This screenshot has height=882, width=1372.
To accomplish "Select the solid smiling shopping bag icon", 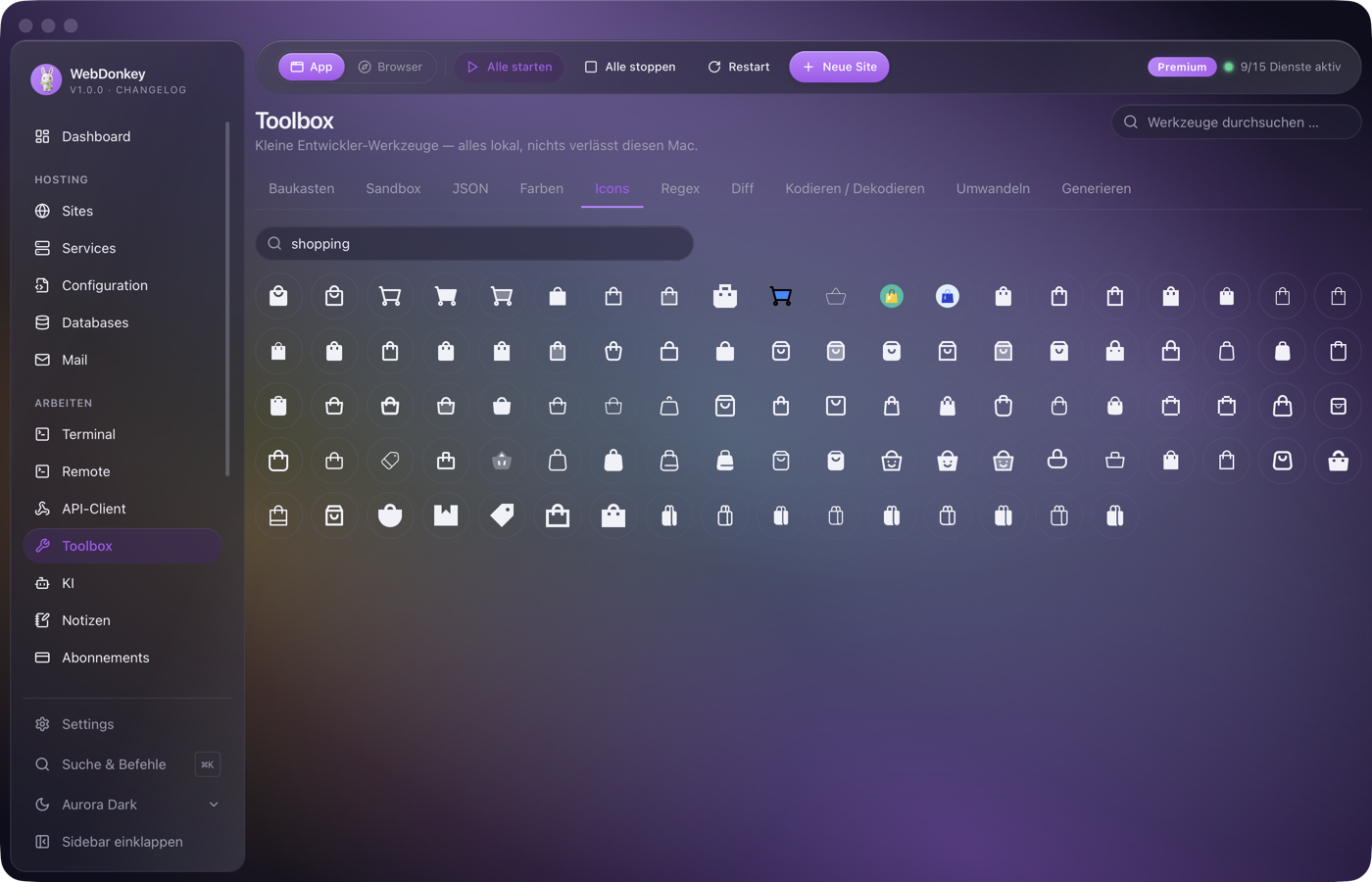I will [x=948, y=461].
